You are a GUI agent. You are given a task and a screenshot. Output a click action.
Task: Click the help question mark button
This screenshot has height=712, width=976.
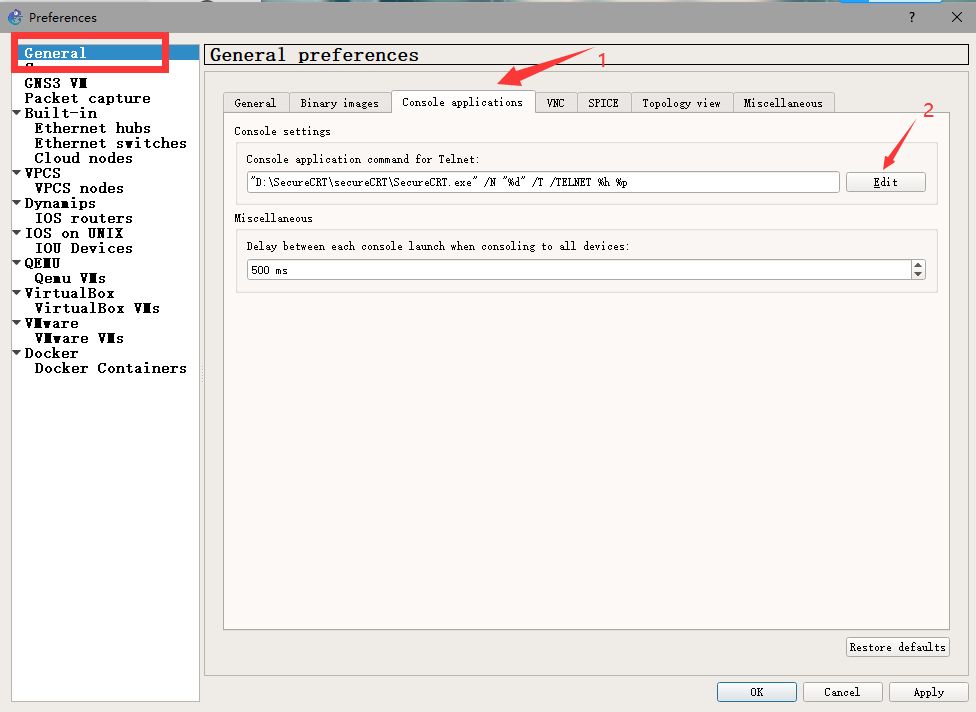912,17
